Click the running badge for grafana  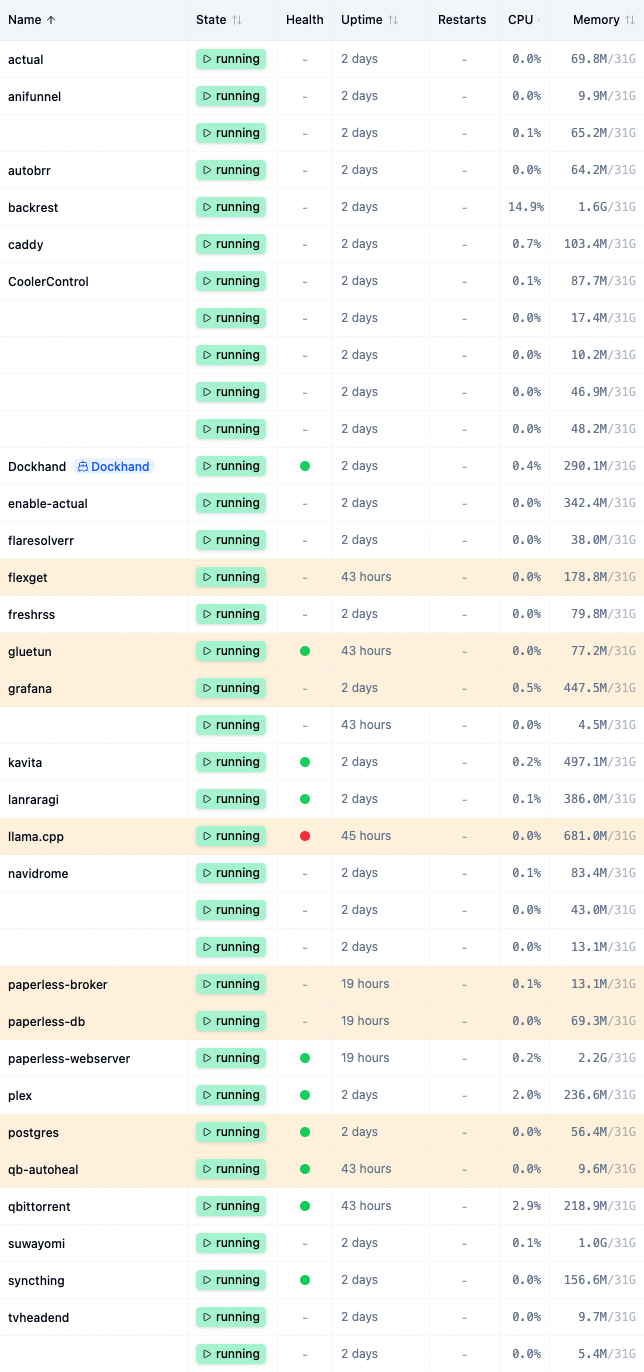tap(231, 688)
